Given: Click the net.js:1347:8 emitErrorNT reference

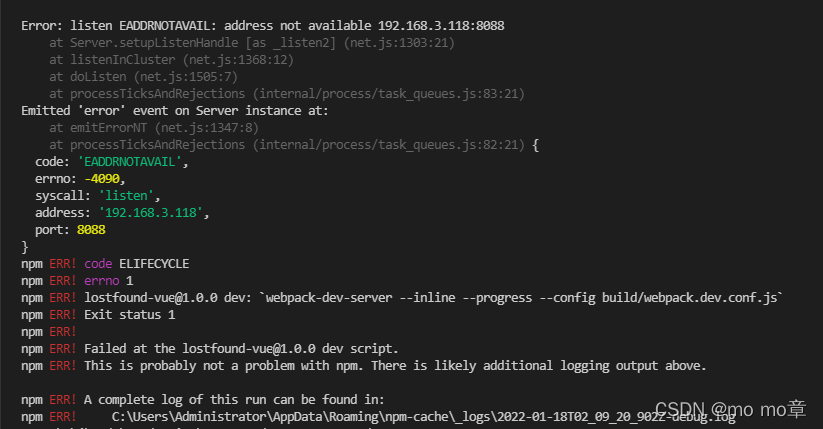Looking at the screenshot, I should [x=207, y=128].
